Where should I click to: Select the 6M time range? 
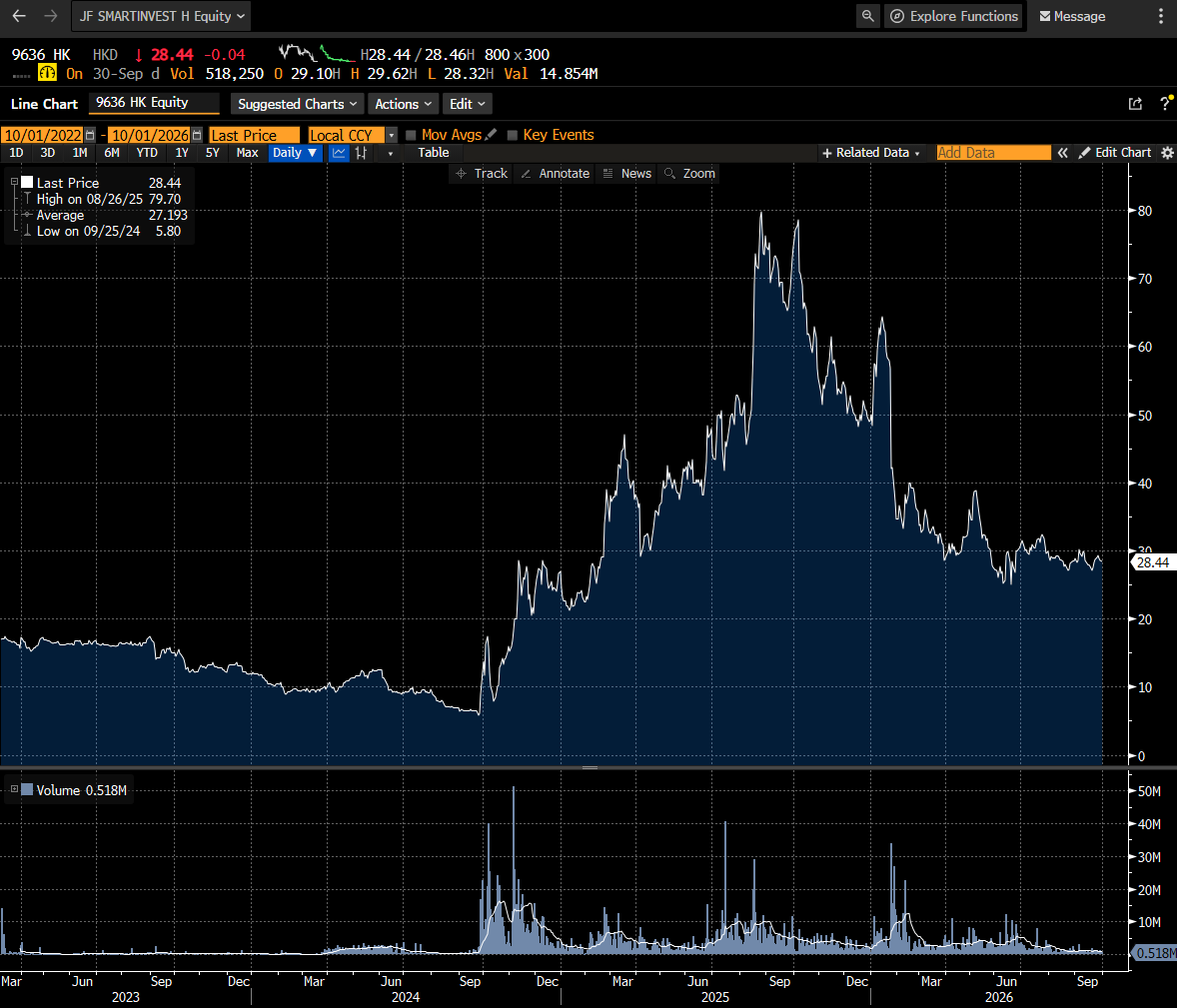tap(112, 153)
